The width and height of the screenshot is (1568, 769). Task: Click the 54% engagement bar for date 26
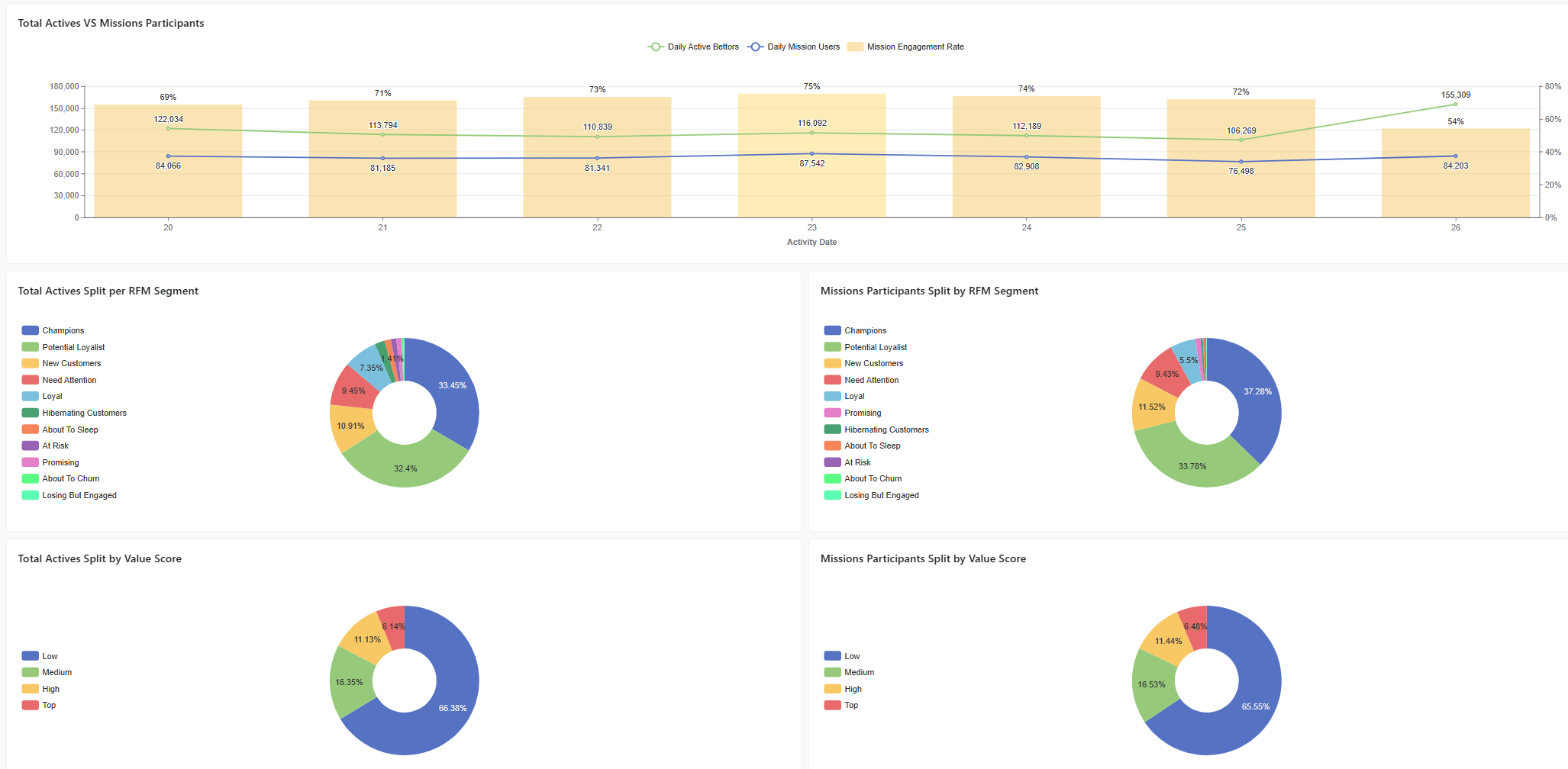1455,191
